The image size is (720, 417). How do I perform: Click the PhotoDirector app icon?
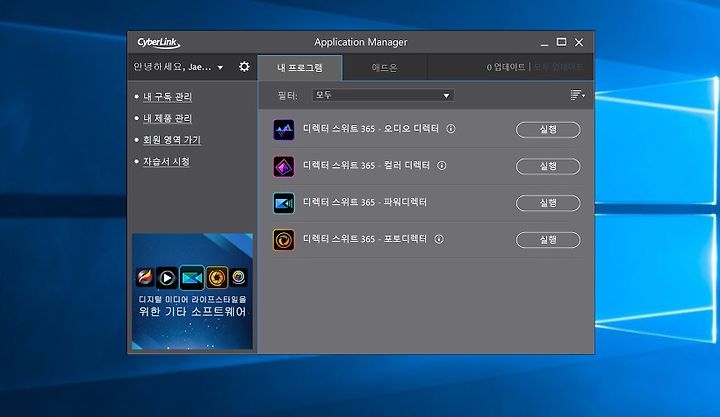tap(284, 240)
